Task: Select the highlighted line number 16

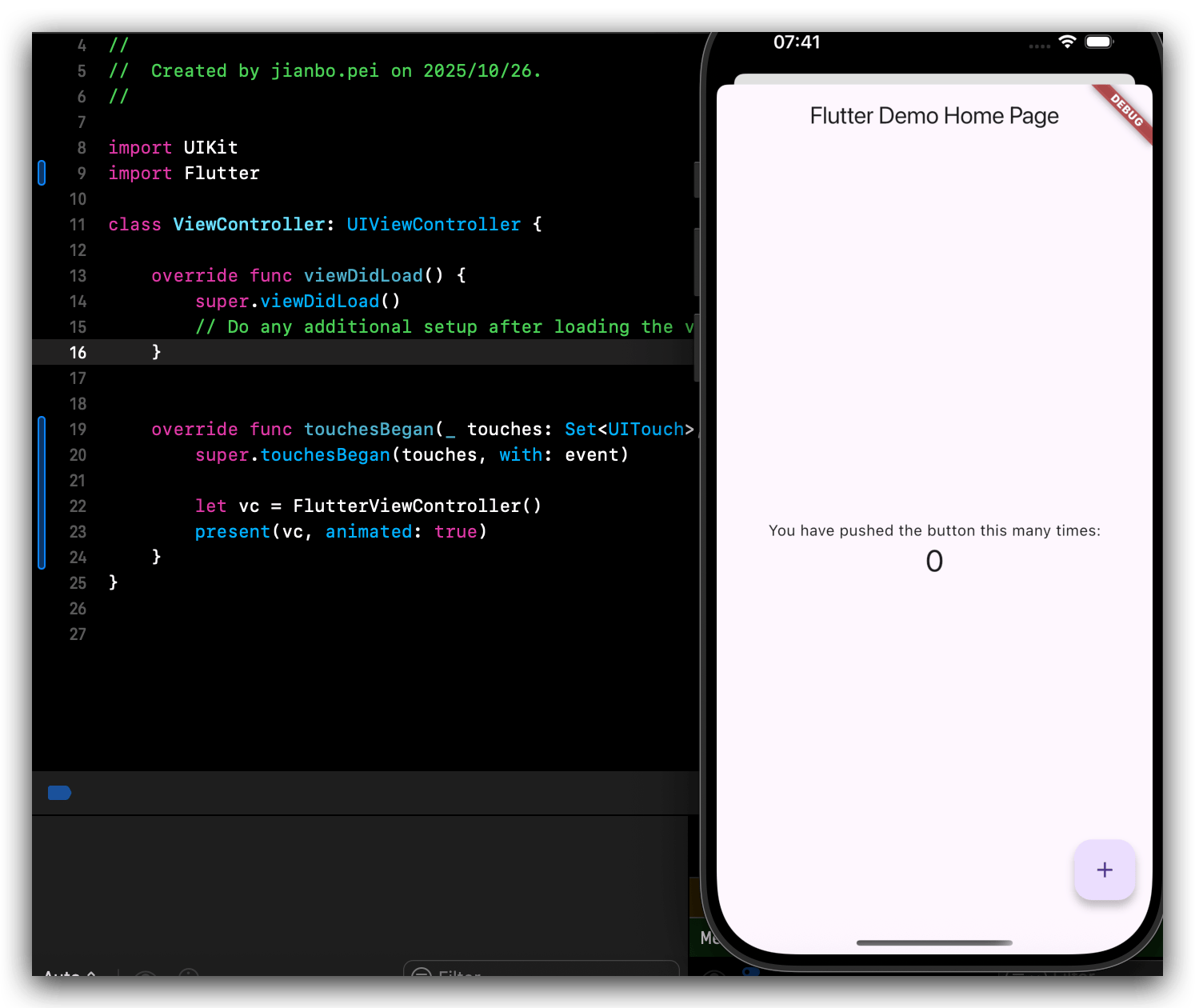Action: tap(78, 353)
